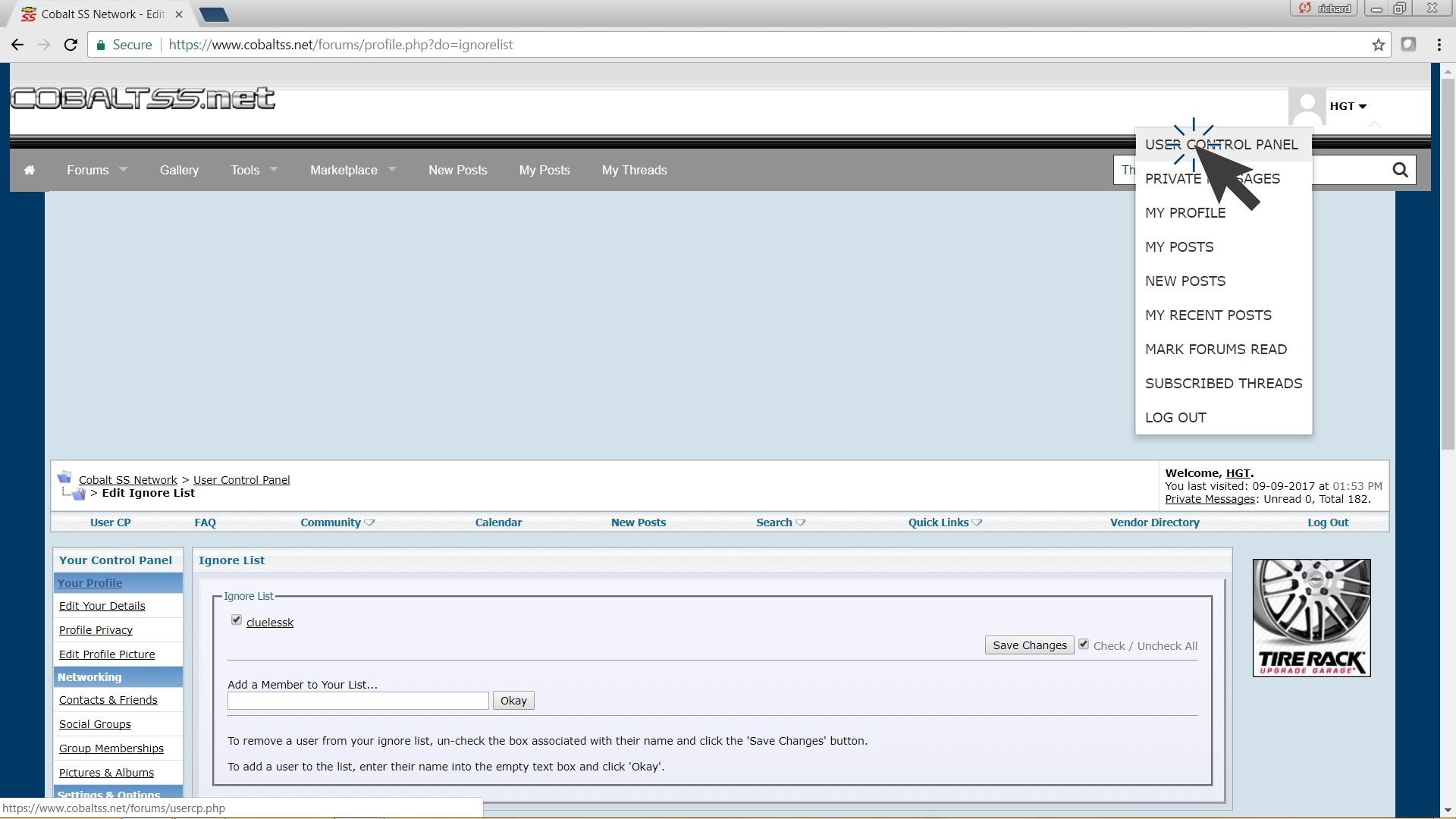
Task: Click breadcrumb folder icon beside Cobalt SS Network
Action: pyautogui.click(x=64, y=478)
